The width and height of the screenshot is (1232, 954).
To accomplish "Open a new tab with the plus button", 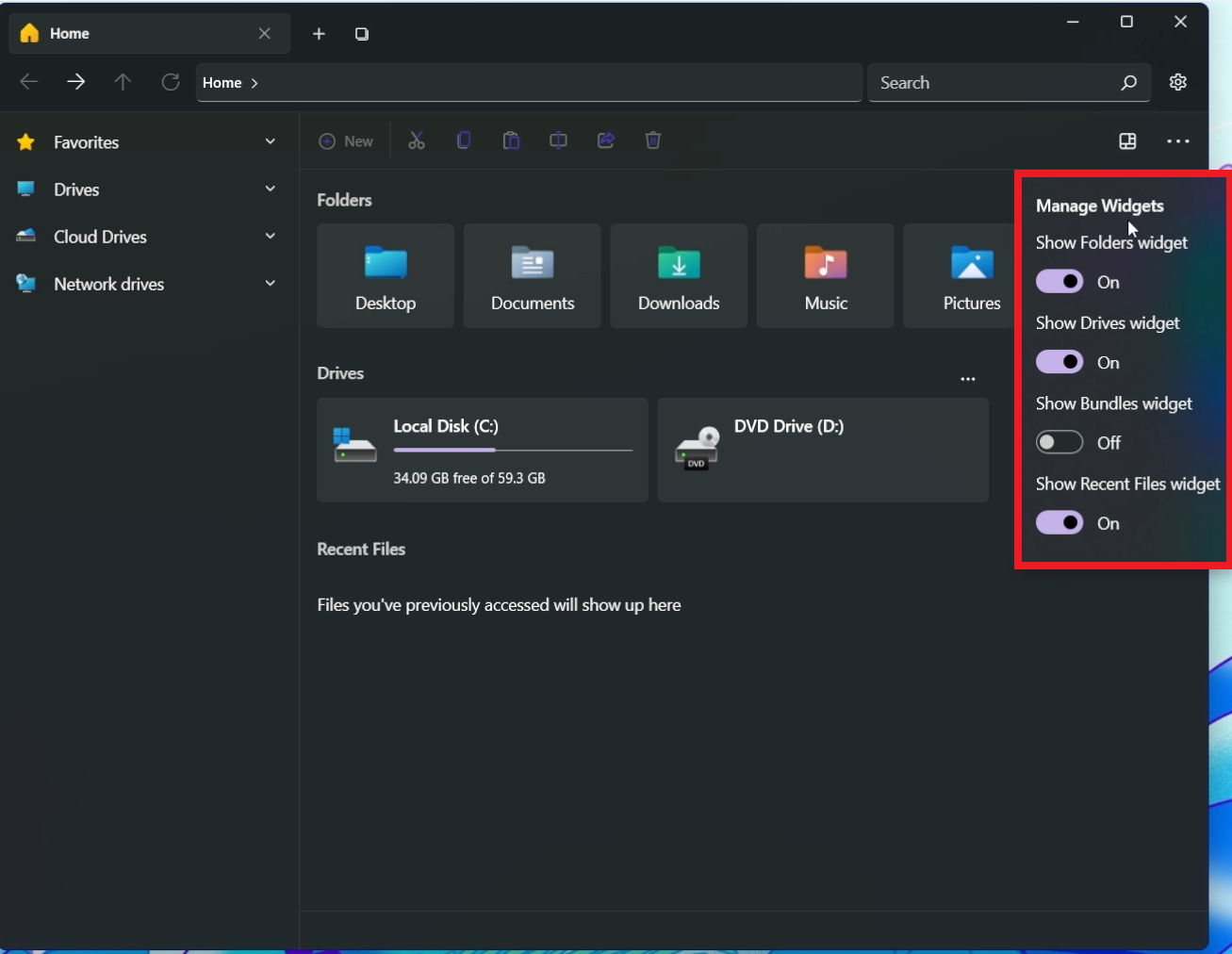I will [319, 33].
